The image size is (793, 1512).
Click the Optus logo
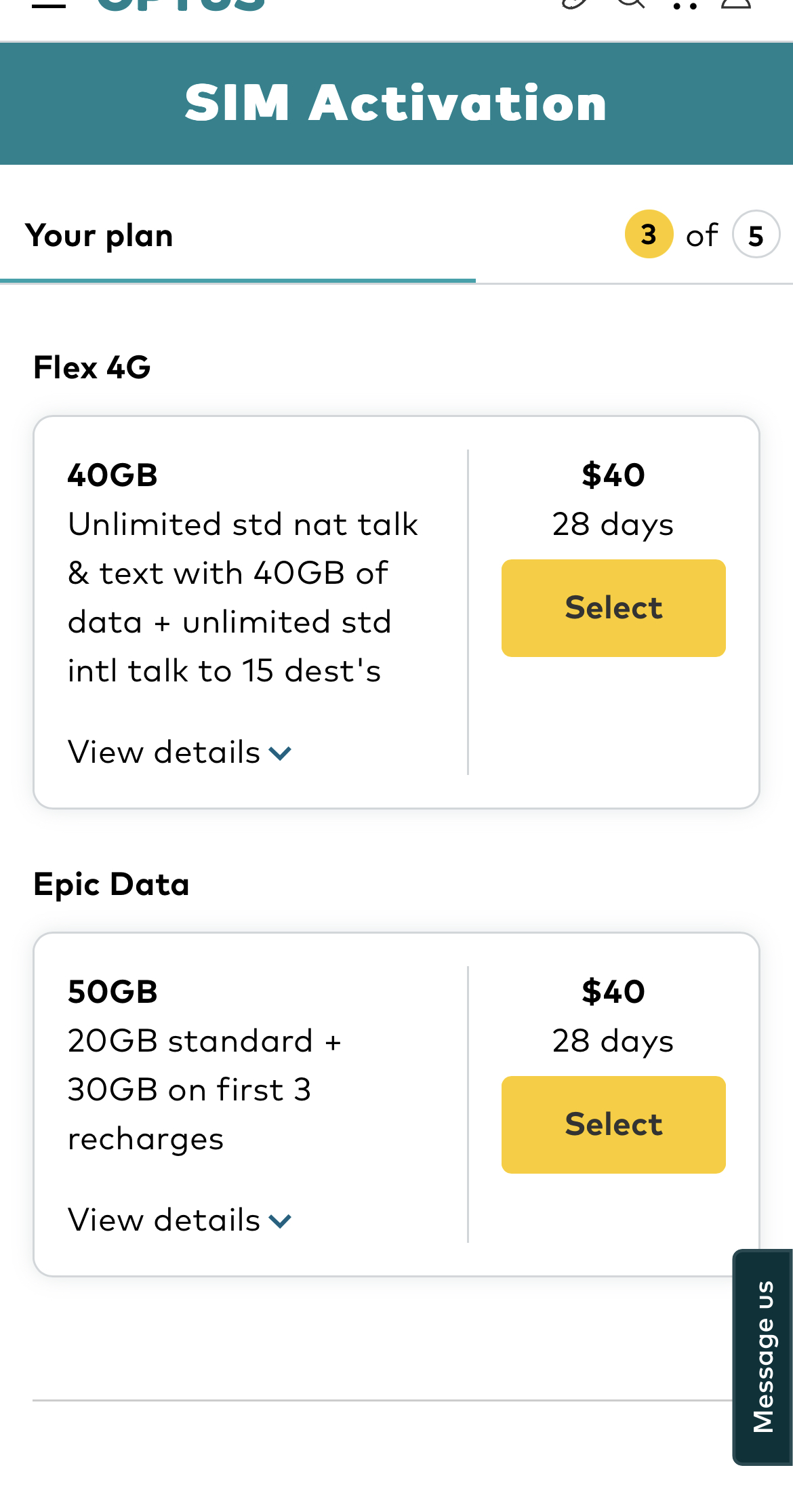pyautogui.click(x=180, y=5)
